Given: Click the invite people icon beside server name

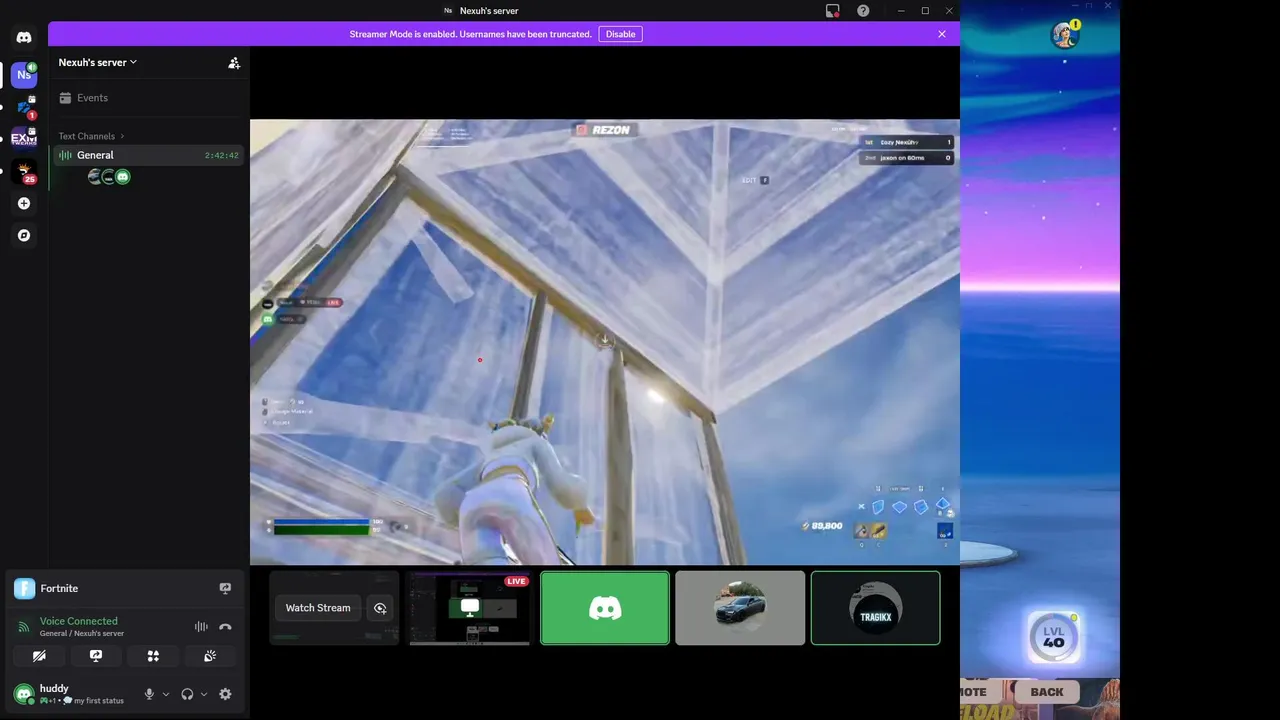Looking at the screenshot, I should (x=234, y=63).
